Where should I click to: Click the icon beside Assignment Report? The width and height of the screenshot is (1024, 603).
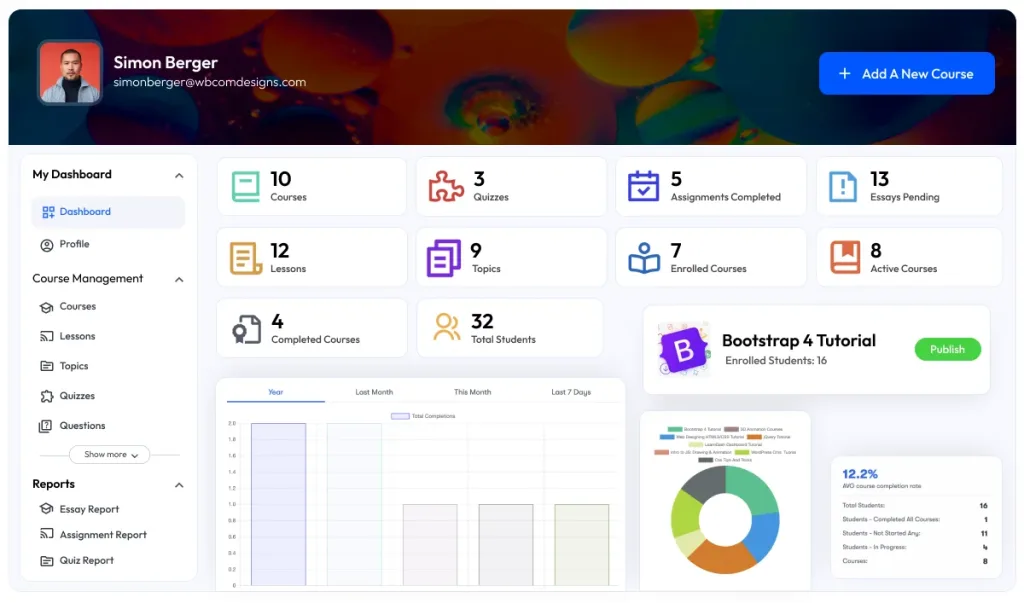46,534
